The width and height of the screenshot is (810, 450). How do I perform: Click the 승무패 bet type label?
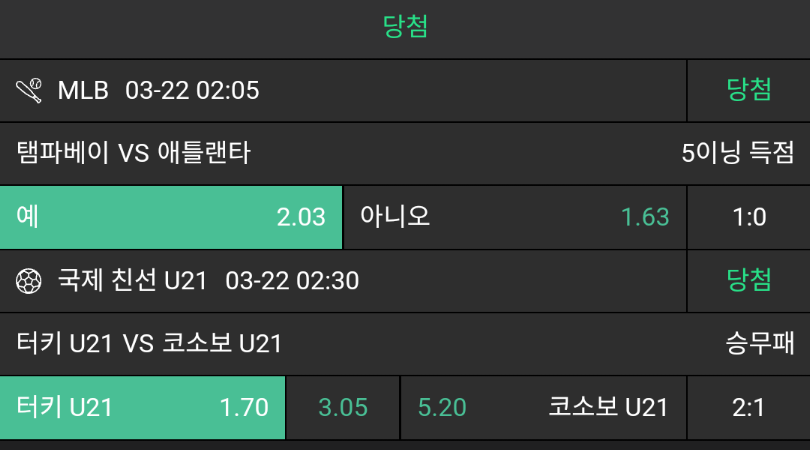(760, 344)
